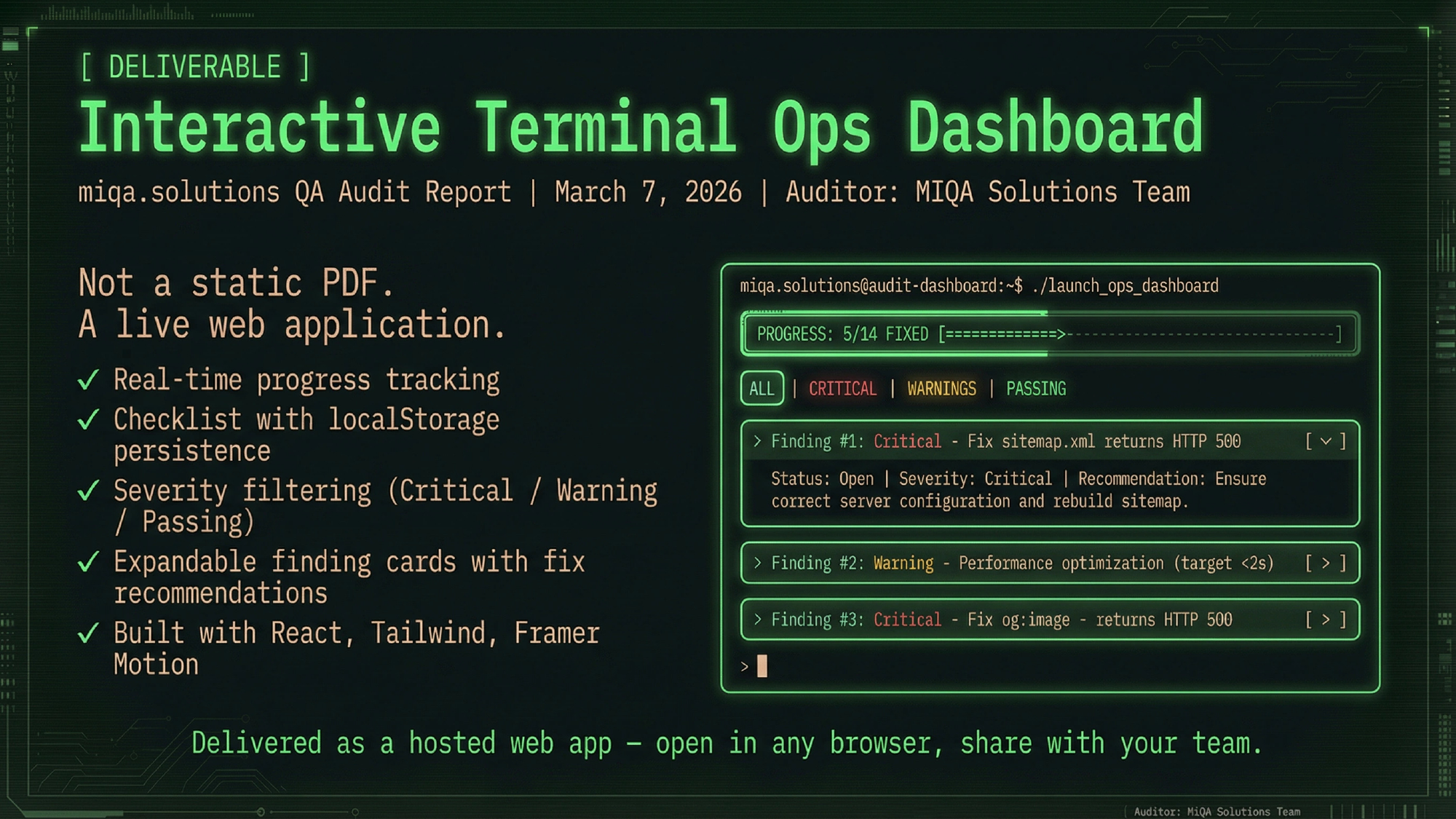Screen dimensions: 1456x819
Task: Click the small Auditor footer text at the bottom
Action: pos(1217,811)
